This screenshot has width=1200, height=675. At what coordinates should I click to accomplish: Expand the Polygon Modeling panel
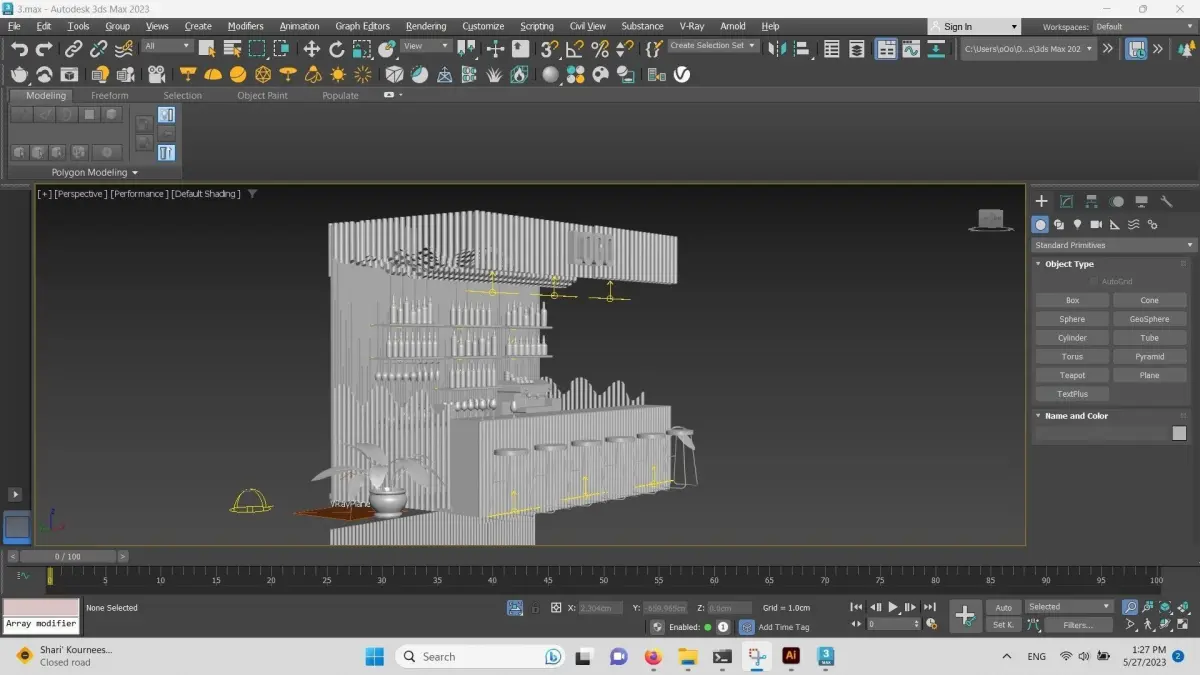(94, 173)
